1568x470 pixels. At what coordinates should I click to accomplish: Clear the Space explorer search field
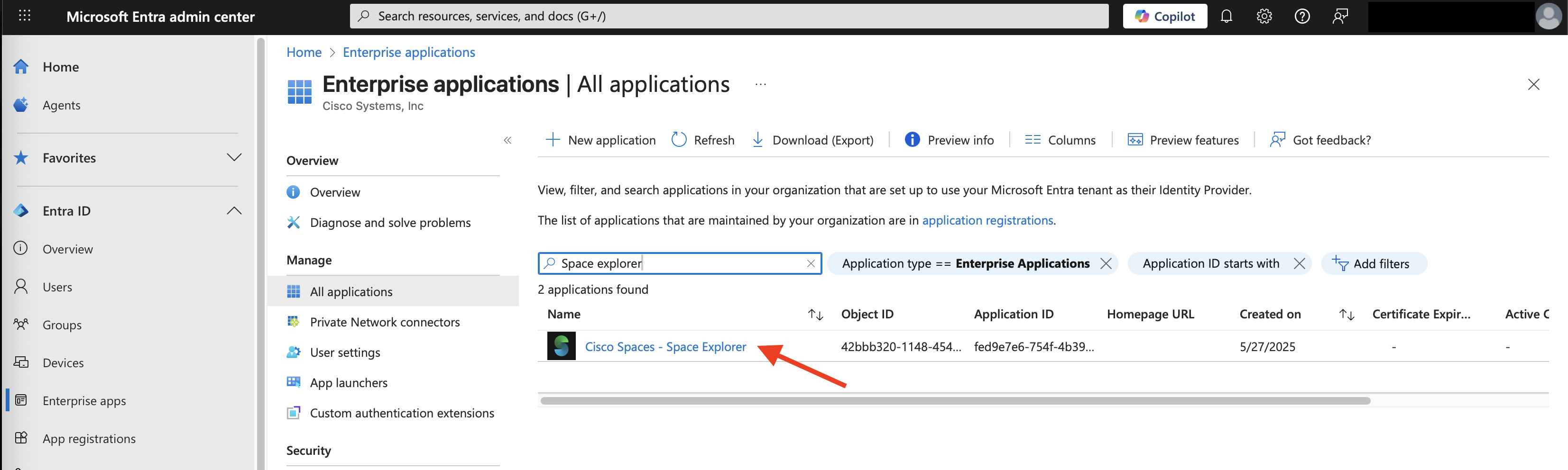coord(810,263)
